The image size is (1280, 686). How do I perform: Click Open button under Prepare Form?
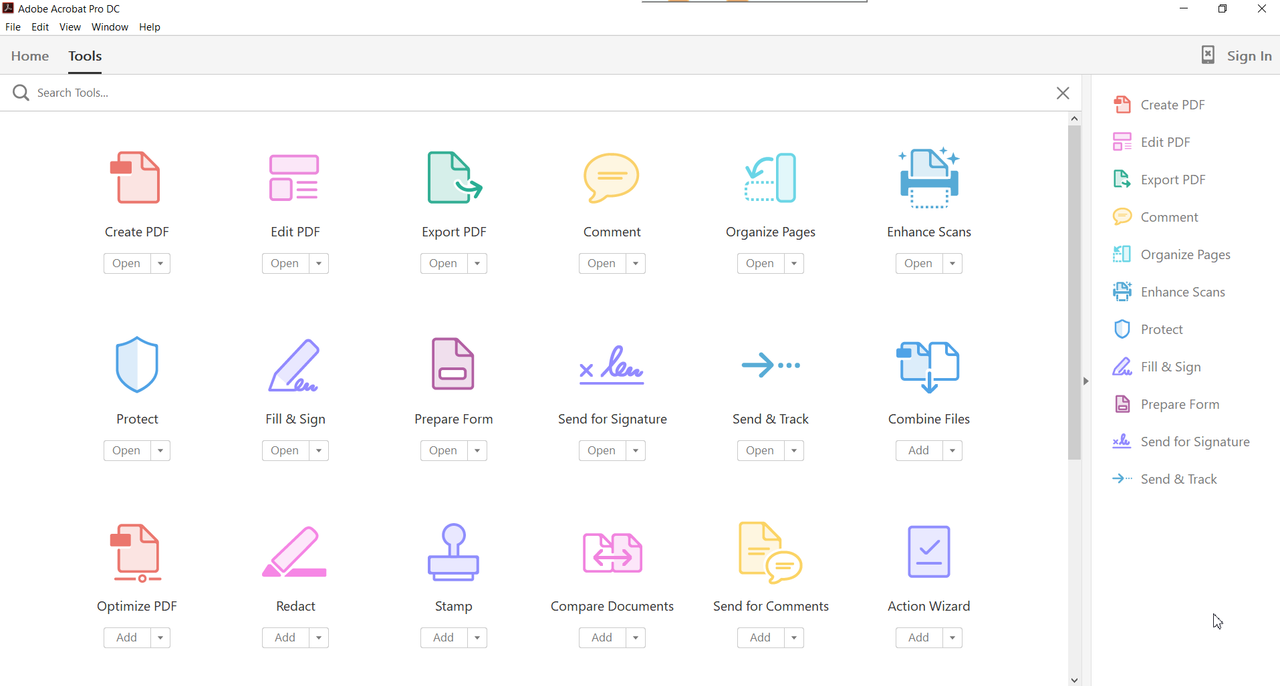444,451
